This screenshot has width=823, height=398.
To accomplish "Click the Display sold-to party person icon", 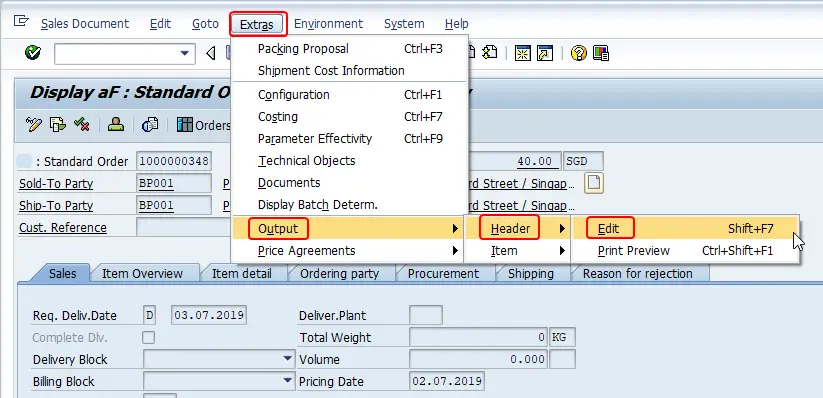I will [x=115, y=124].
